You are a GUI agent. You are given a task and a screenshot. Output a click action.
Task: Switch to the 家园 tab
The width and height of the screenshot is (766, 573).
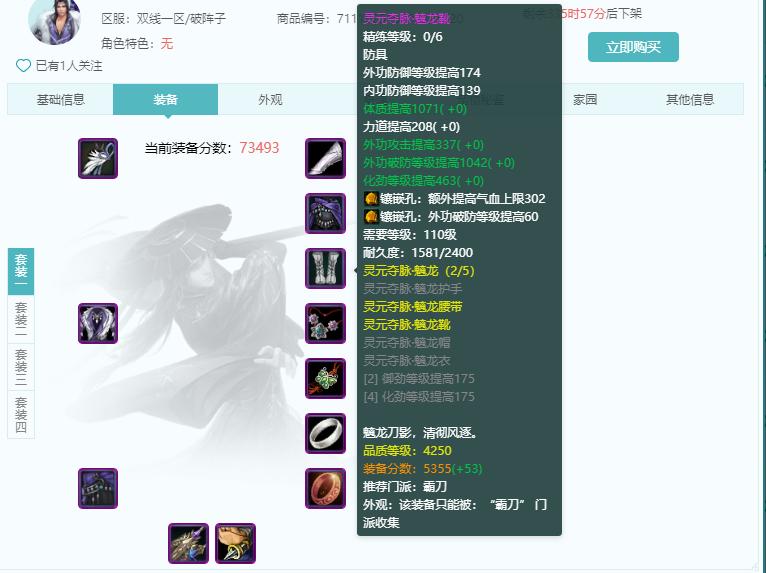(585, 100)
